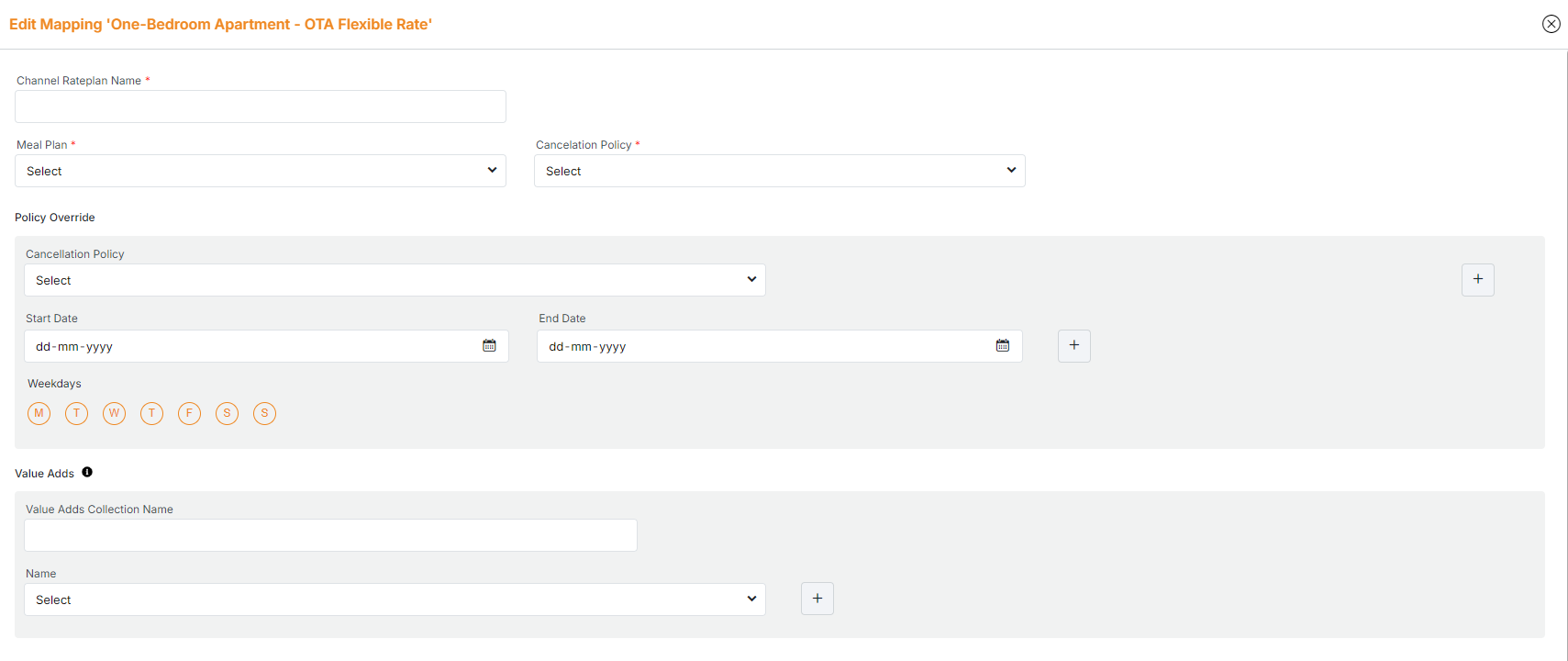The width and height of the screenshot is (1568, 661).
Task: Expand Policy Override Cancellation Policy dropdown
Action: pos(395,280)
